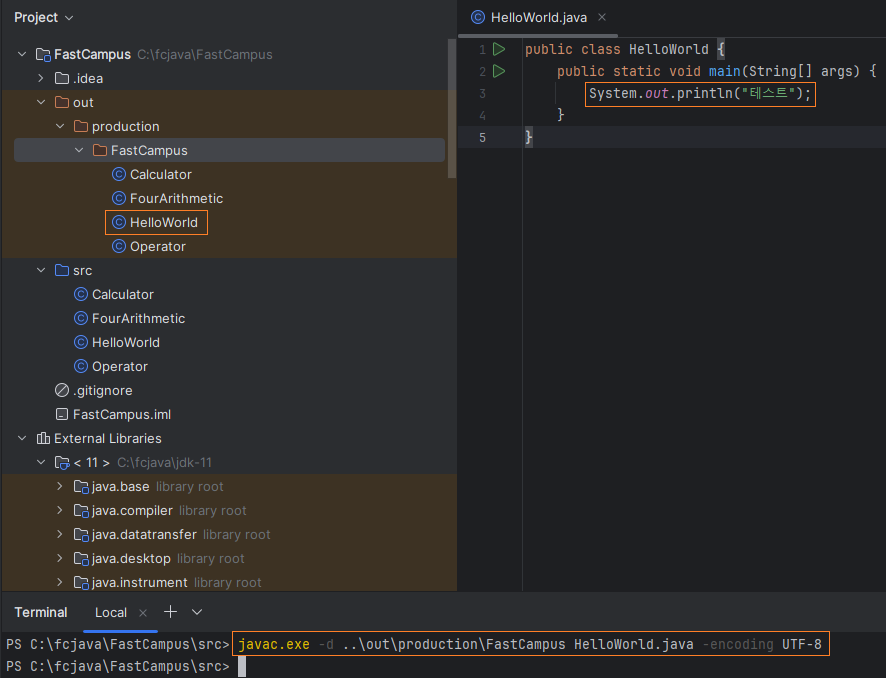Expand java.instrument library root

pyautogui.click(x=60, y=582)
